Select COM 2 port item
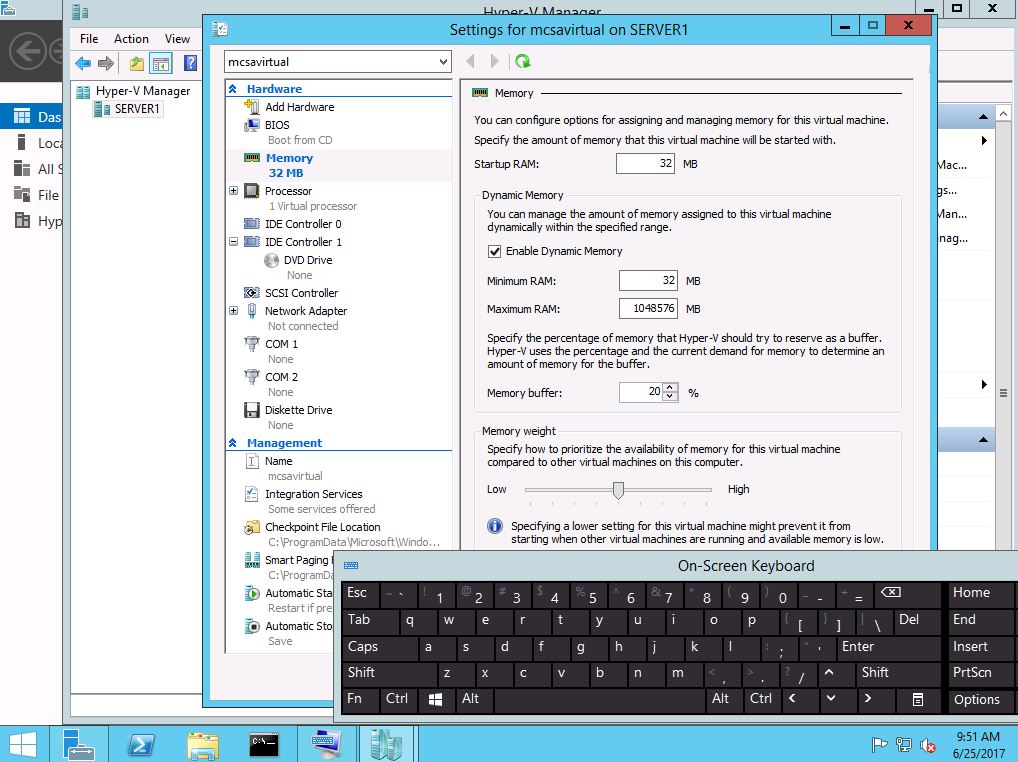Viewport: 1018px width, 762px height. (x=281, y=378)
